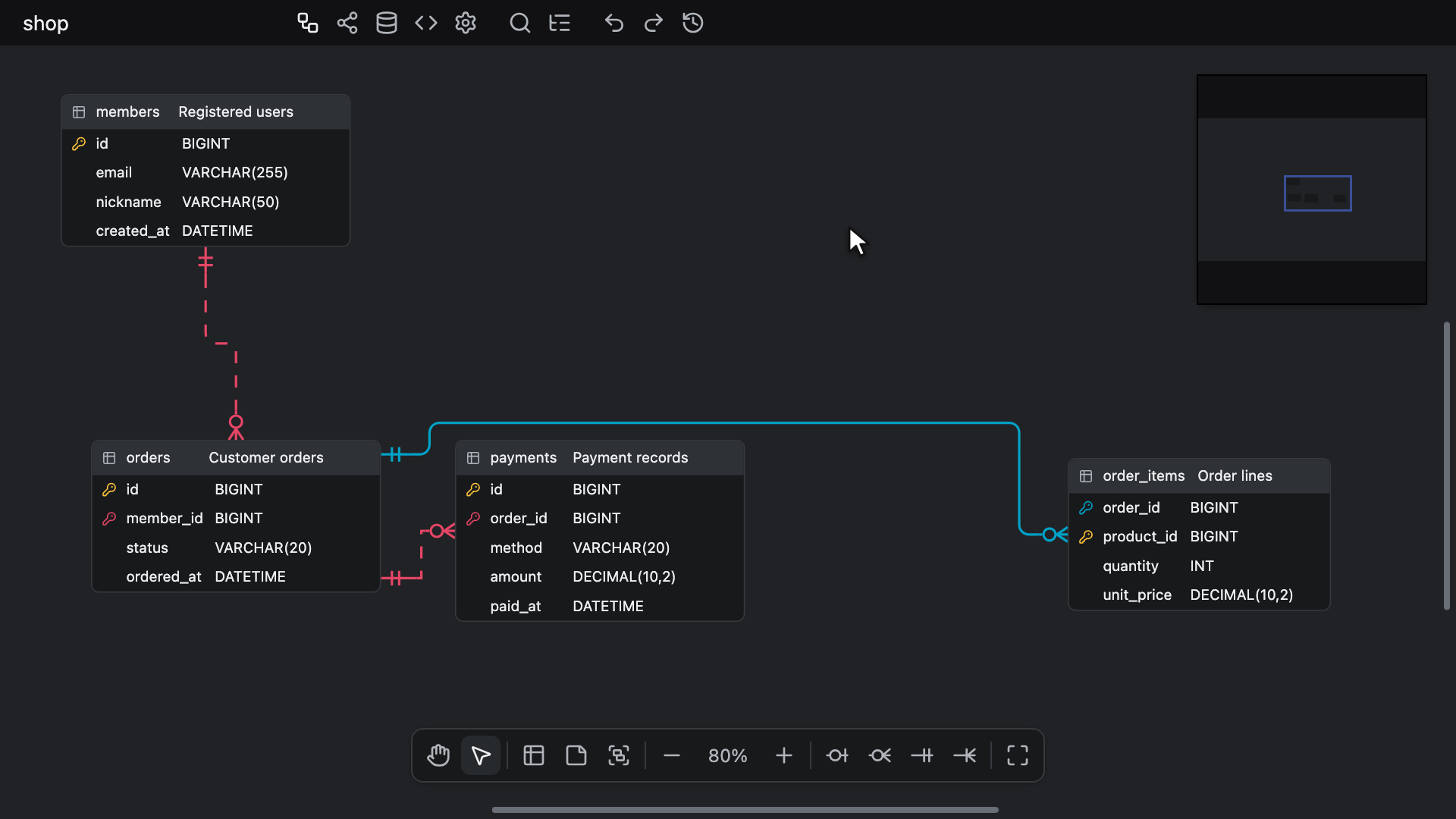Choose the zero-or-many relationship tool
The height and width of the screenshot is (819, 1456).
pos(880,755)
